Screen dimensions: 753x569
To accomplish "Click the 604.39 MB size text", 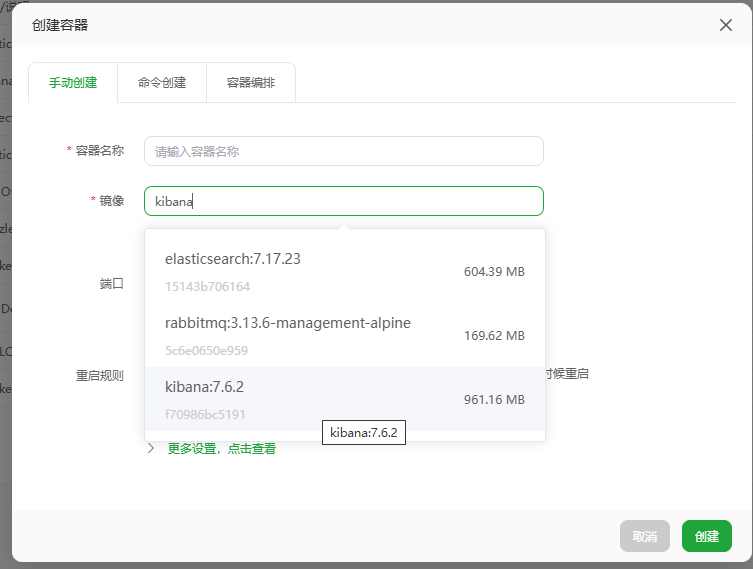I will click(494, 272).
